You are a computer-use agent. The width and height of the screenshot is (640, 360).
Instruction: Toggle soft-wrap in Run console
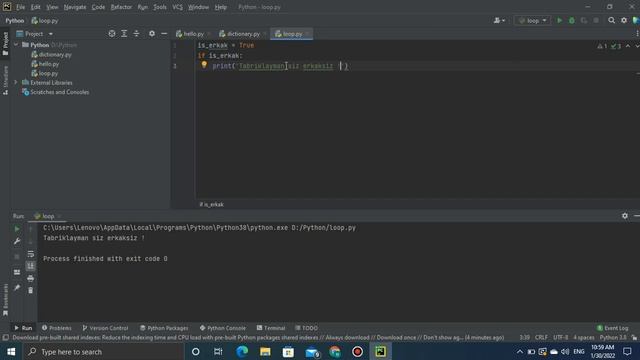pyautogui.click(x=31, y=254)
